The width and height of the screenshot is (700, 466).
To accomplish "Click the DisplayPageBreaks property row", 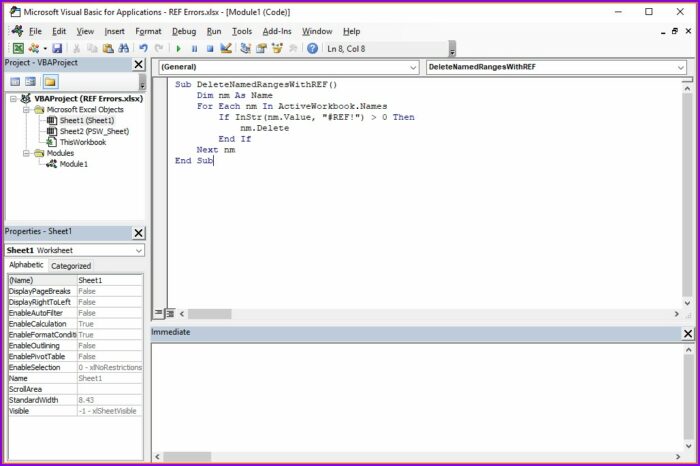I will click(x=75, y=291).
